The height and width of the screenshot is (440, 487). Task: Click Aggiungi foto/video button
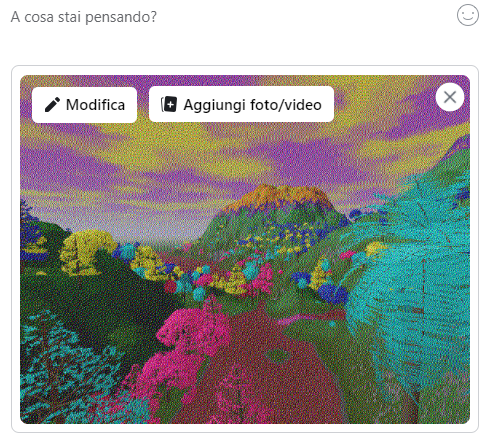pyautogui.click(x=241, y=104)
